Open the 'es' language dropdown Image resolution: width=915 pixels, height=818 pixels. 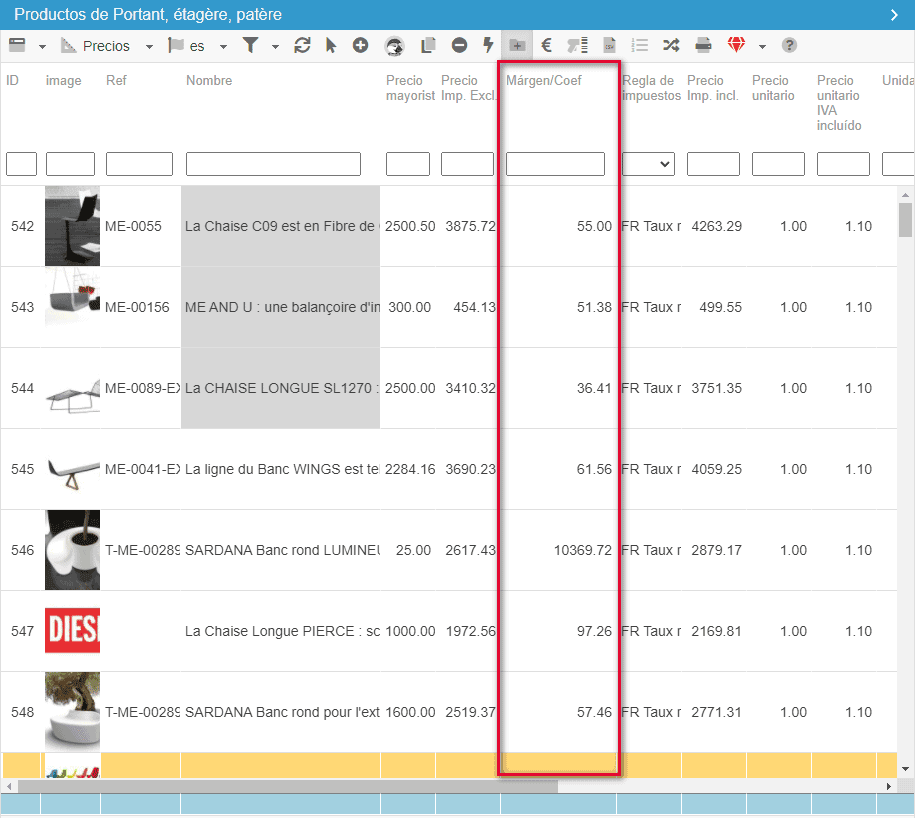click(223, 46)
